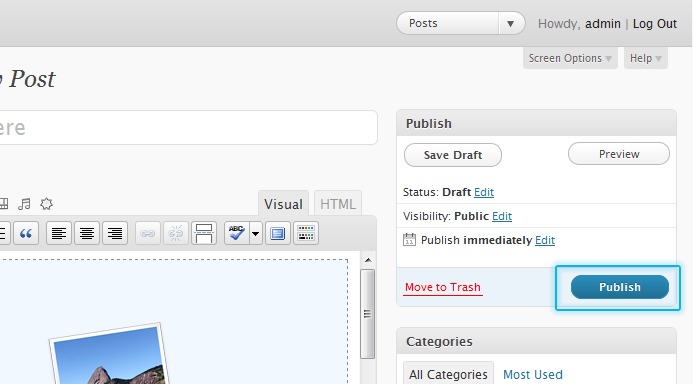Screen dimensions: 693x384
Task: Switch to the Visual editor tab
Action: (x=283, y=204)
